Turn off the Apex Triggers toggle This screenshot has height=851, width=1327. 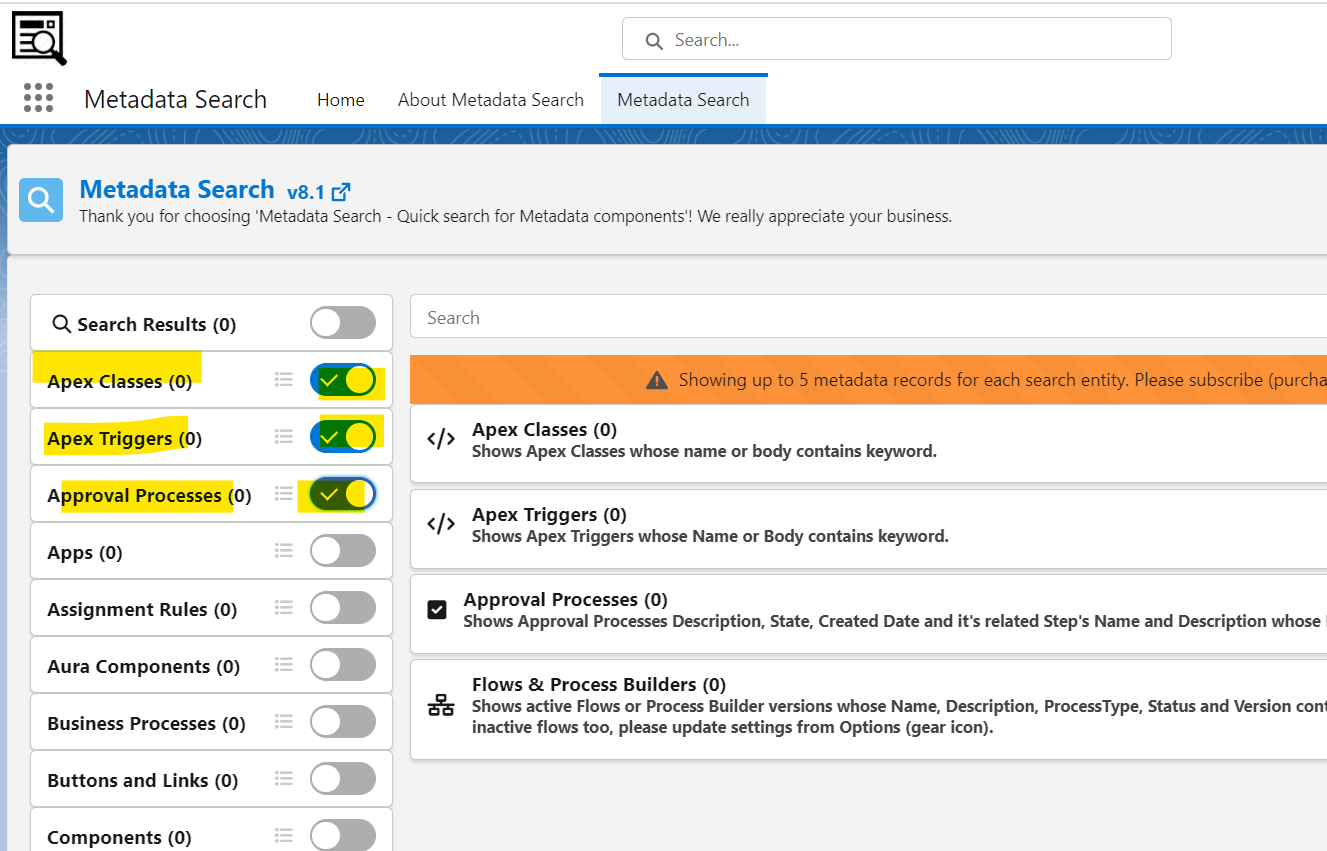click(x=343, y=436)
